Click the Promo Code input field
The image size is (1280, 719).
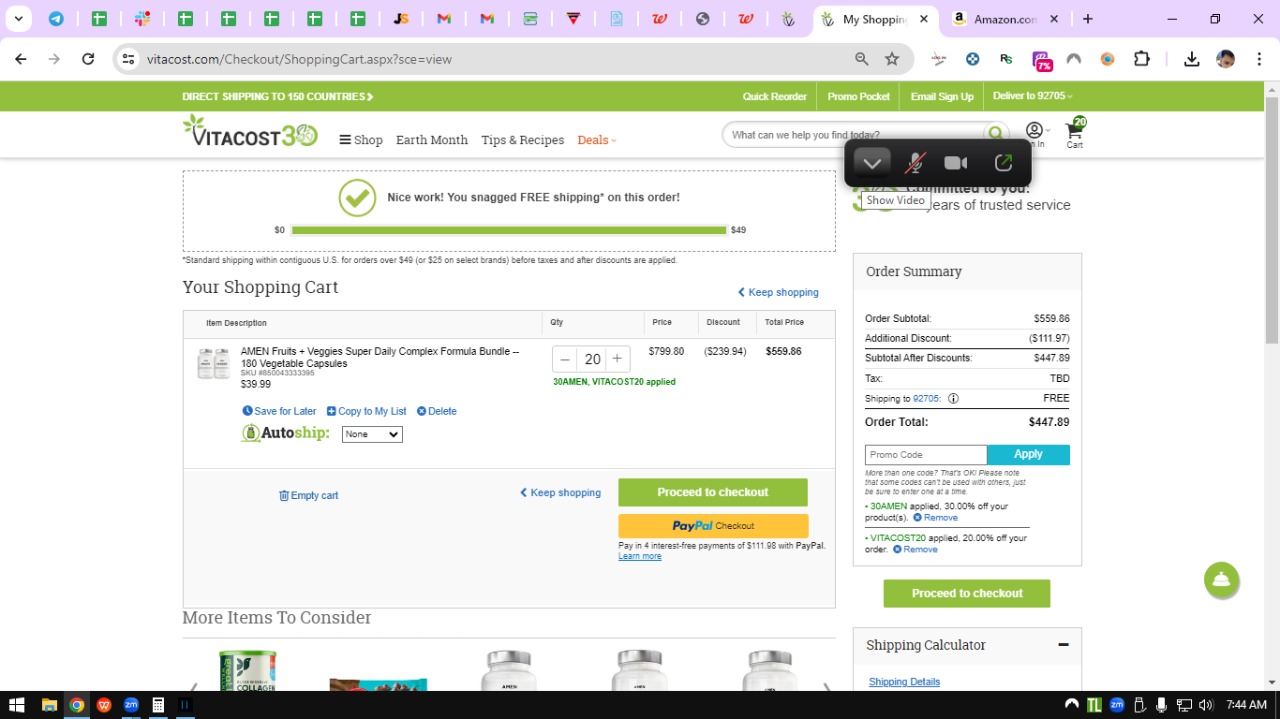click(x=926, y=455)
